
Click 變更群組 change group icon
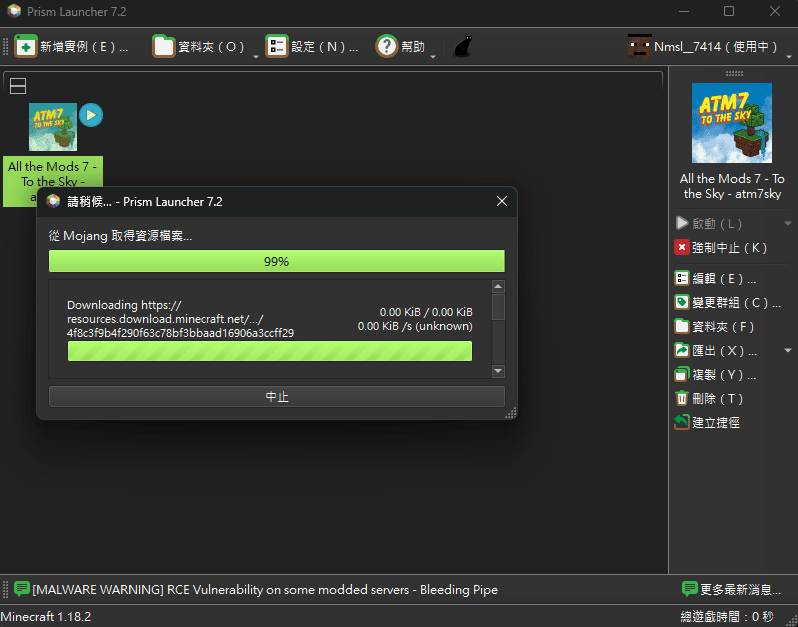[682, 302]
